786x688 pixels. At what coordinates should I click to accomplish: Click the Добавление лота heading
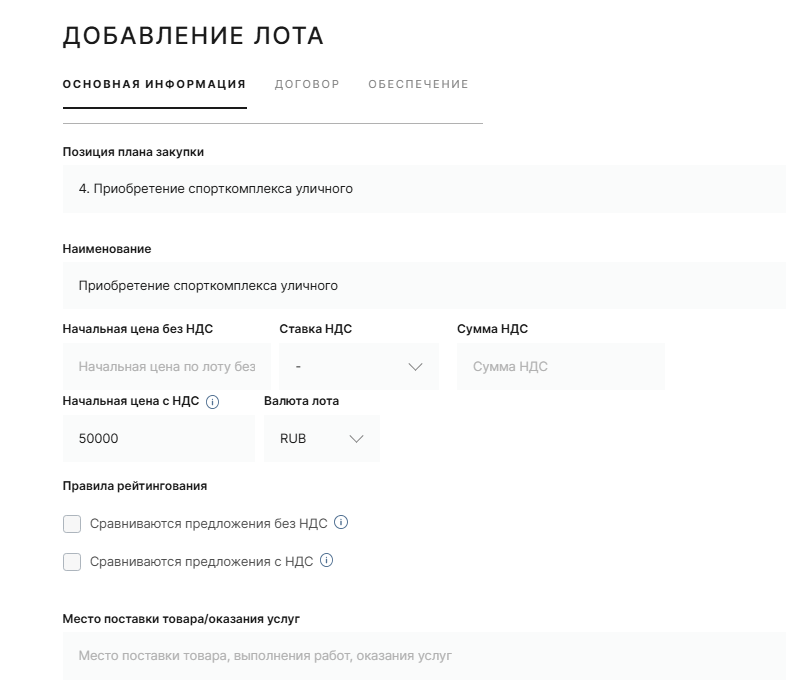[193, 36]
